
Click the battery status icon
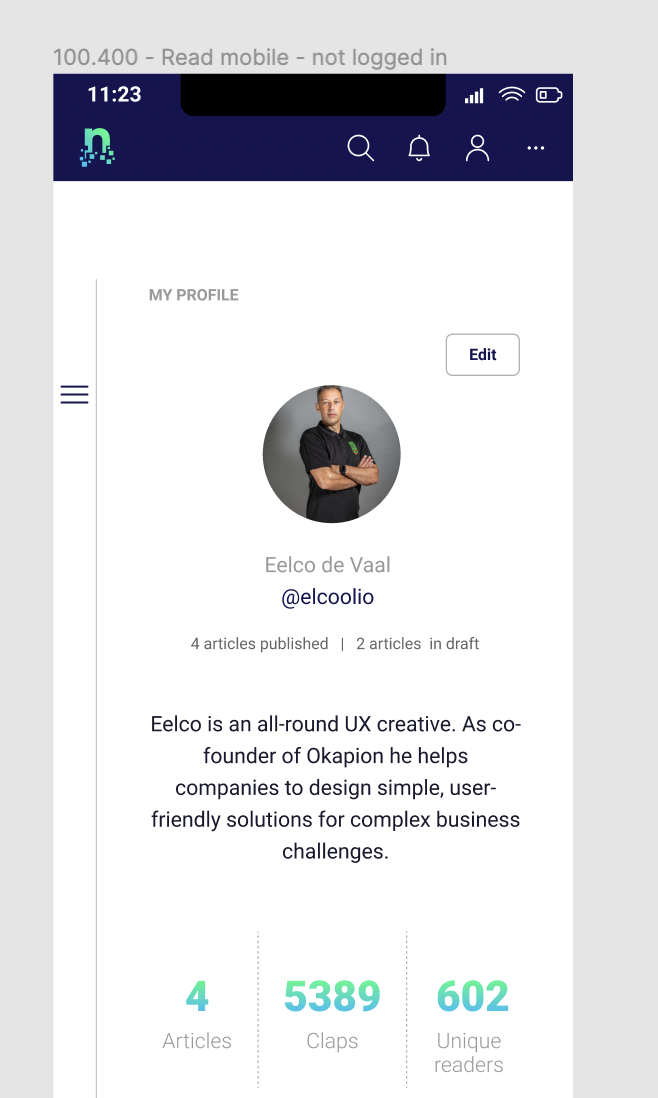[x=549, y=95]
